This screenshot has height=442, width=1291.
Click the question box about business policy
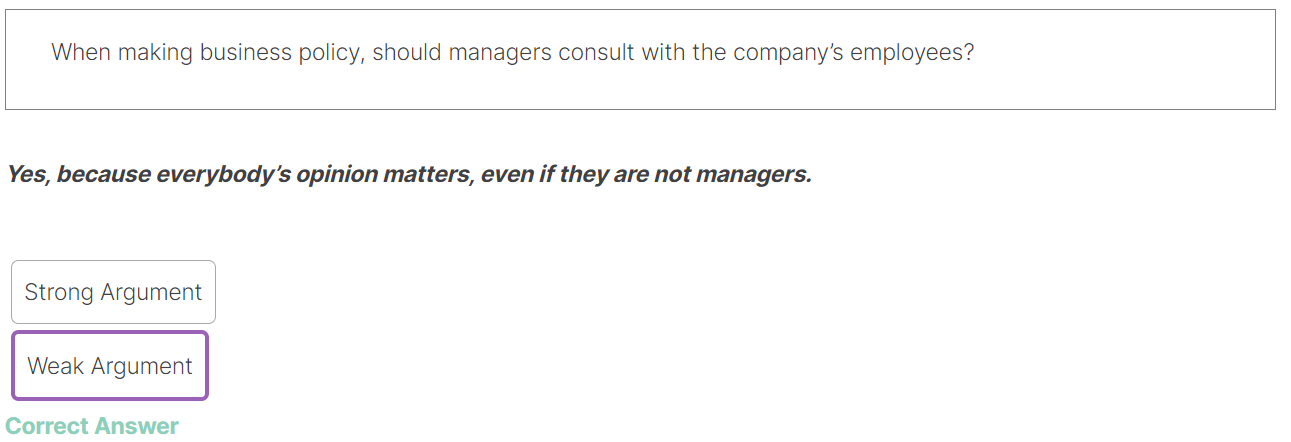(640, 59)
